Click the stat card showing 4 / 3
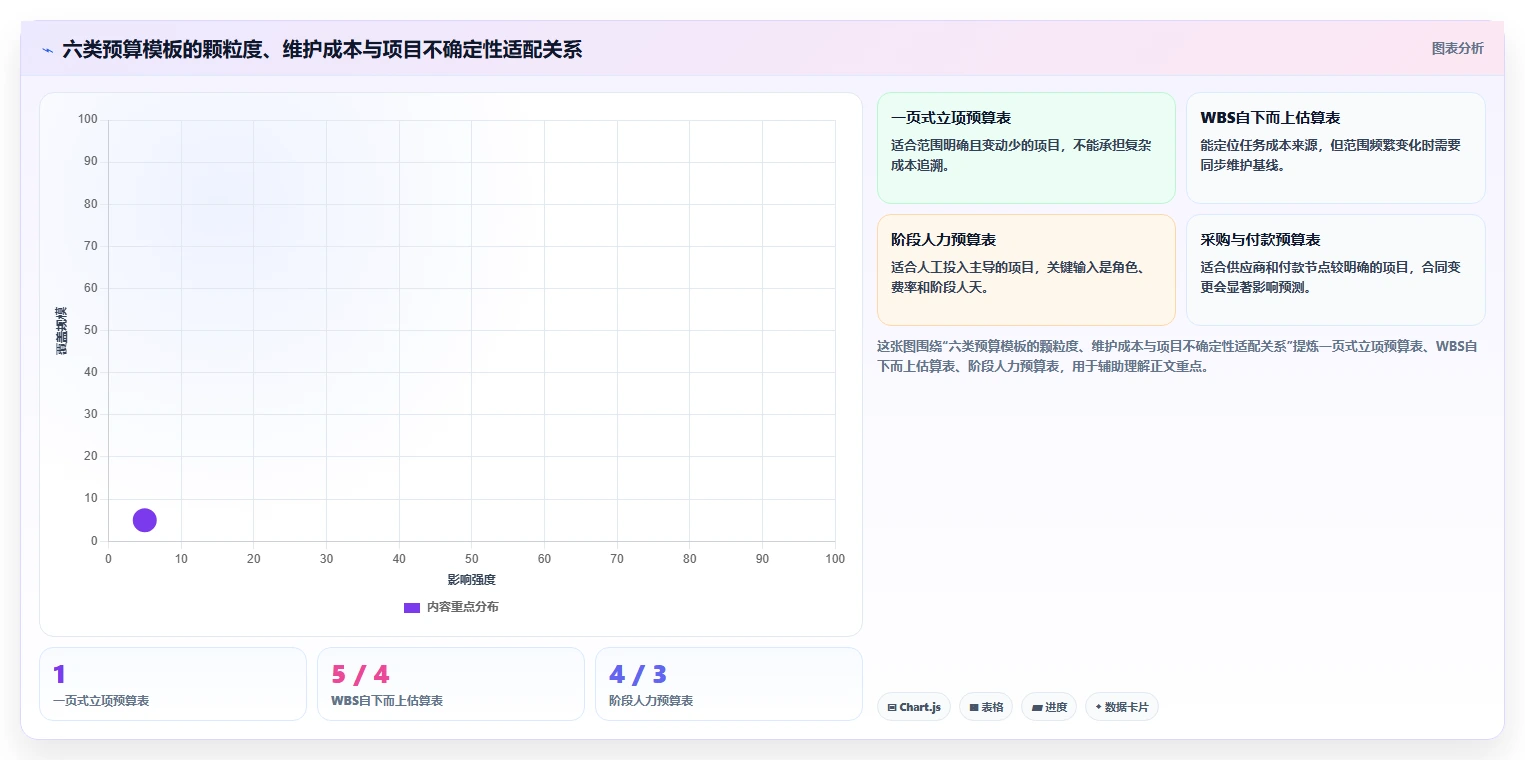This screenshot has width=1525, height=760. (728, 684)
